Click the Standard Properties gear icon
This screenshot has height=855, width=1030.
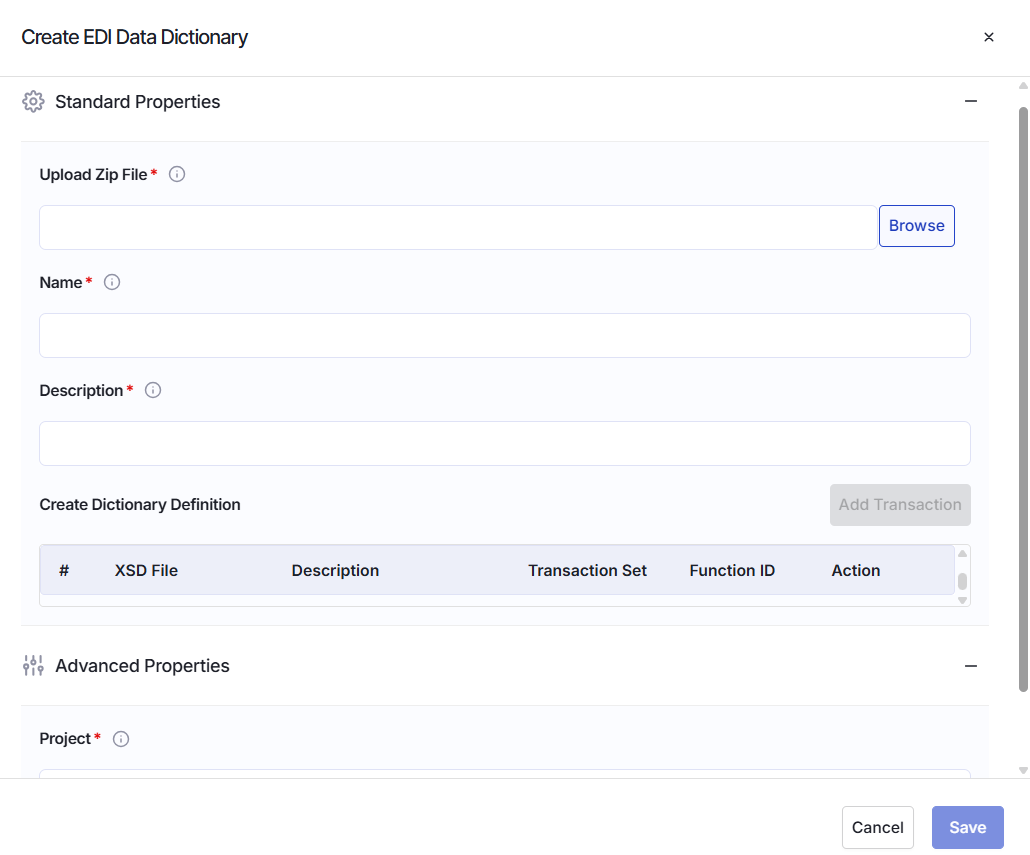33,102
